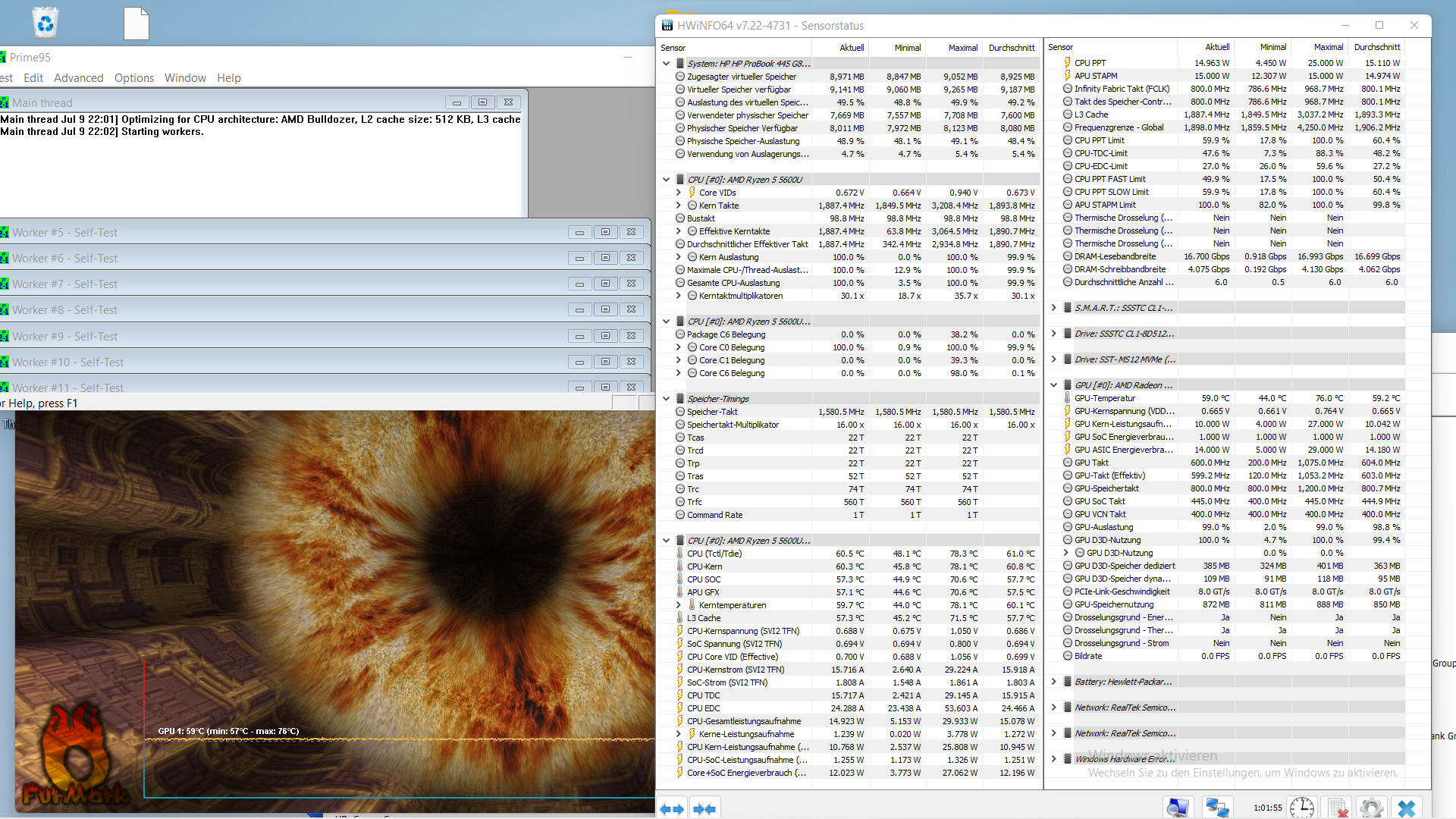Image resolution: width=1456 pixels, height=819 pixels.
Task: Click the GPU-Temperatur thermometer icon
Action: point(1068,398)
